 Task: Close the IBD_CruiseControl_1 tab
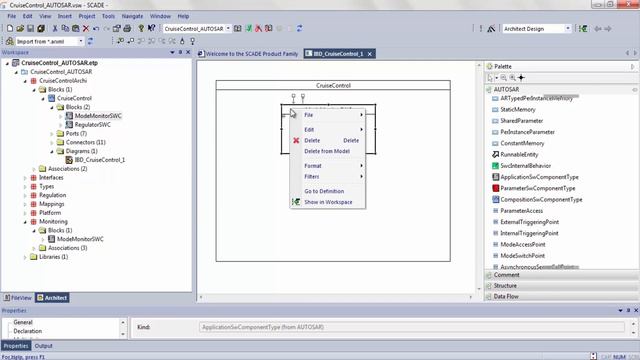point(369,54)
